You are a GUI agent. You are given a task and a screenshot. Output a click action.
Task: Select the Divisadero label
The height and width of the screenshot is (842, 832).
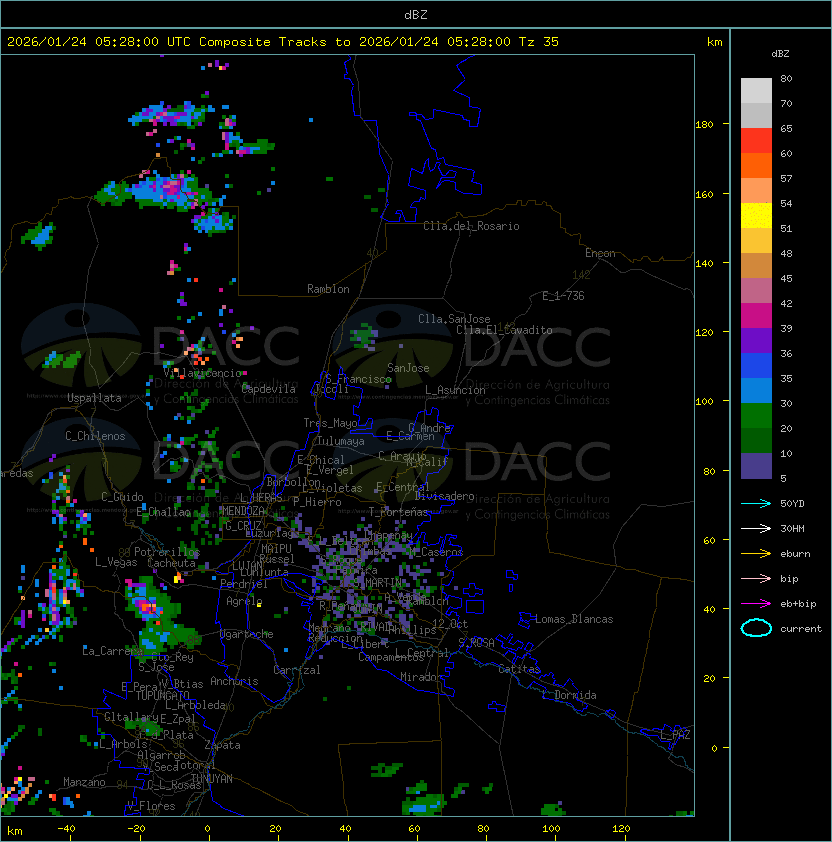445,496
